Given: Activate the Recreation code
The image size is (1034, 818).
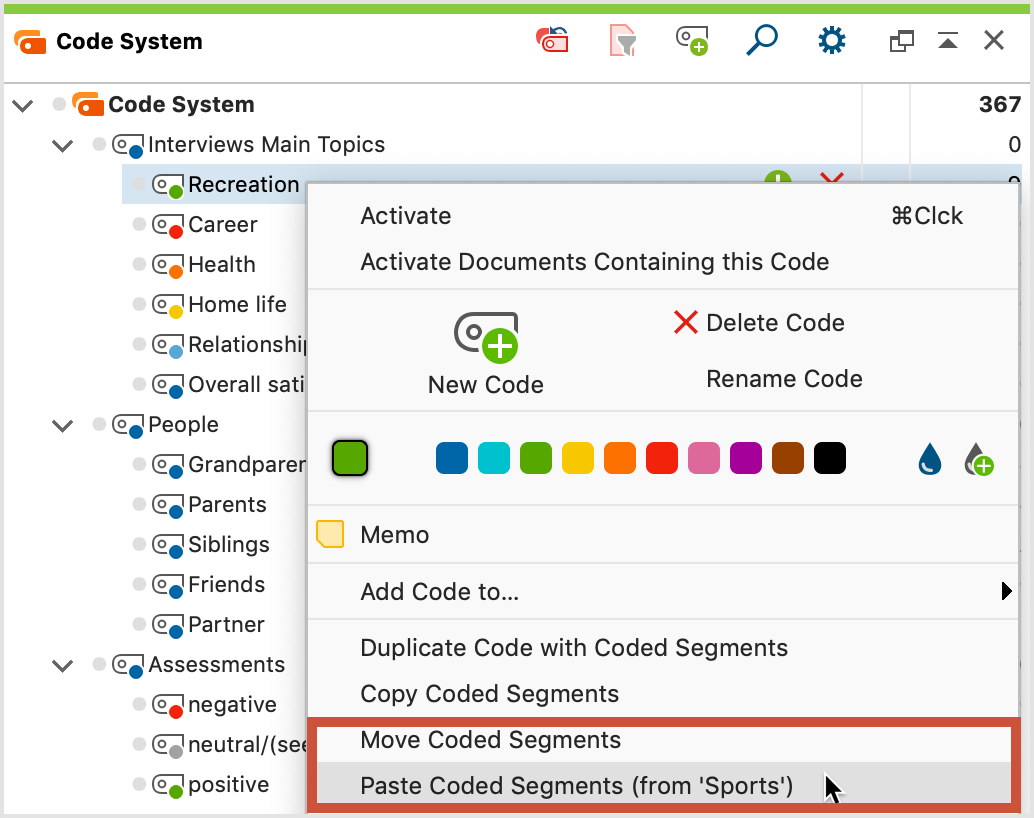Looking at the screenshot, I should click(405, 215).
